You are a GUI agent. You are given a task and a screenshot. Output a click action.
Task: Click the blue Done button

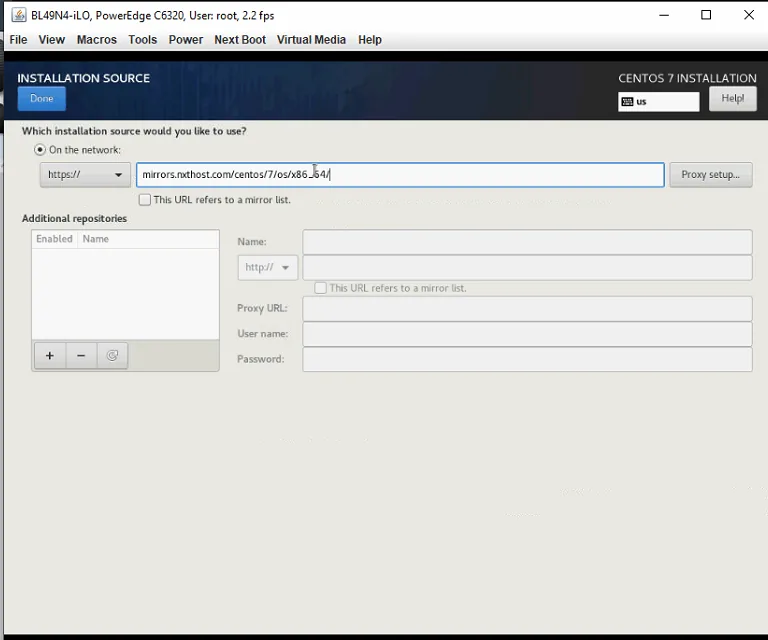[x=42, y=98]
